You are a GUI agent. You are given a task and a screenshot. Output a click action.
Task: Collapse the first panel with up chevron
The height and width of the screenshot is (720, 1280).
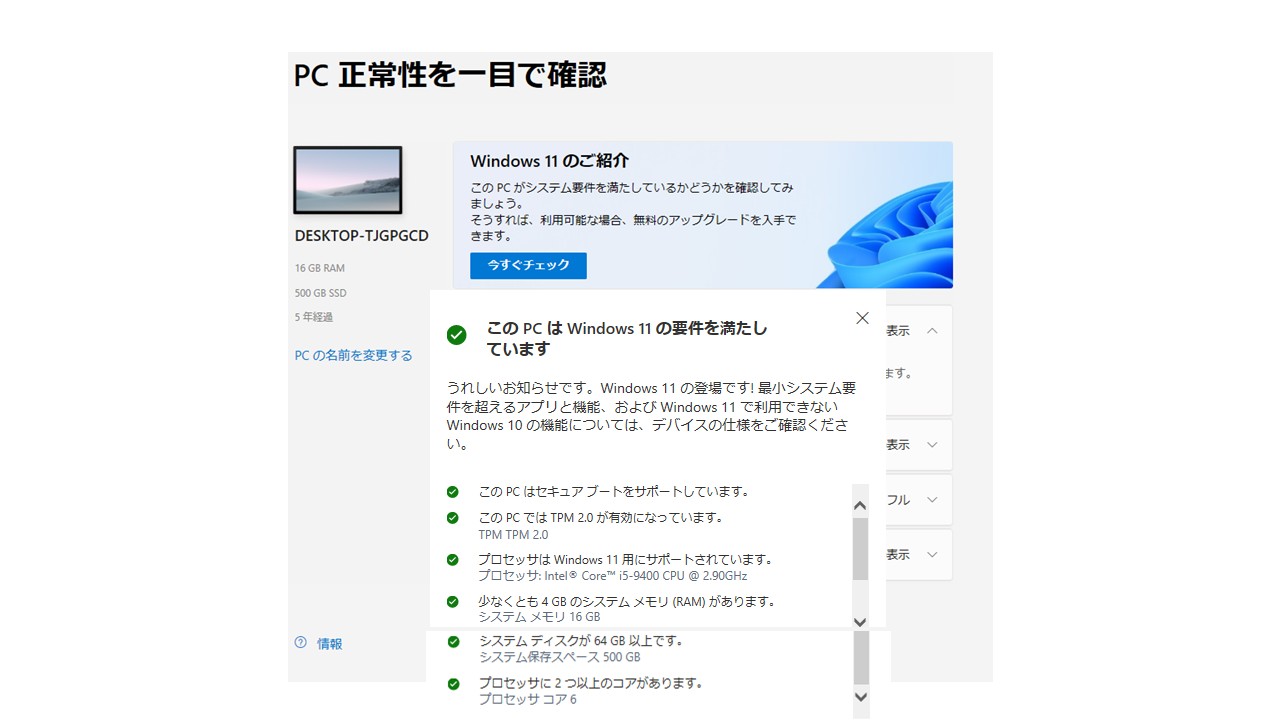point(932,331)
